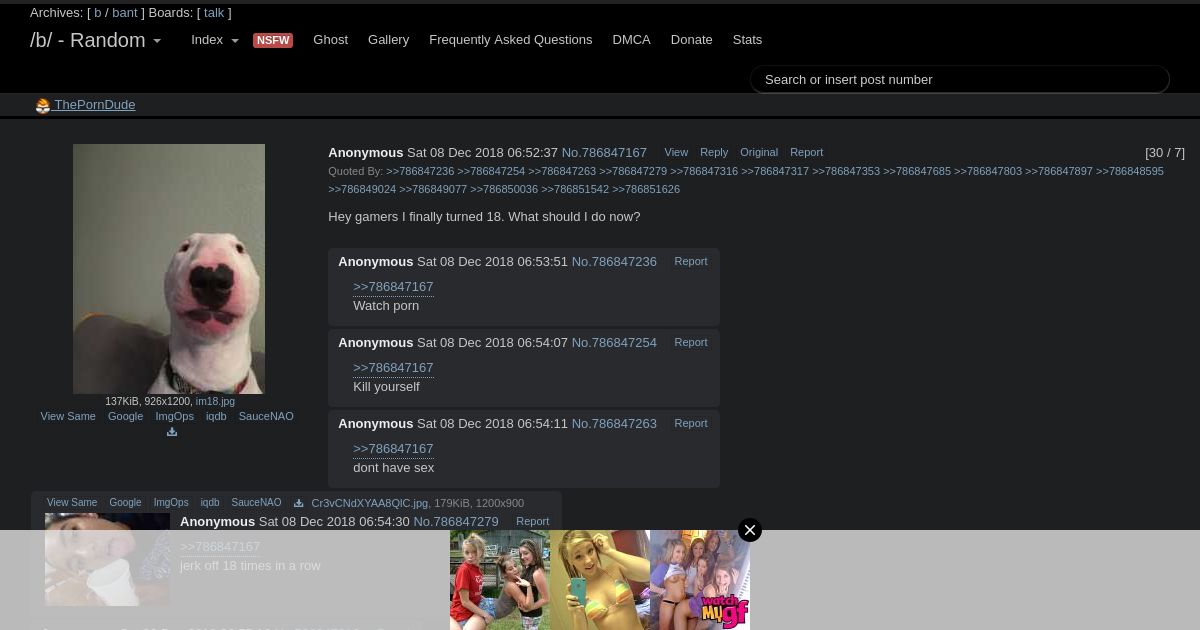Viewport: 1200px width, 630px height.
Task: Click download icon beside Cr3vCNdXYAA8QlC.jpg
Action: 298,503
